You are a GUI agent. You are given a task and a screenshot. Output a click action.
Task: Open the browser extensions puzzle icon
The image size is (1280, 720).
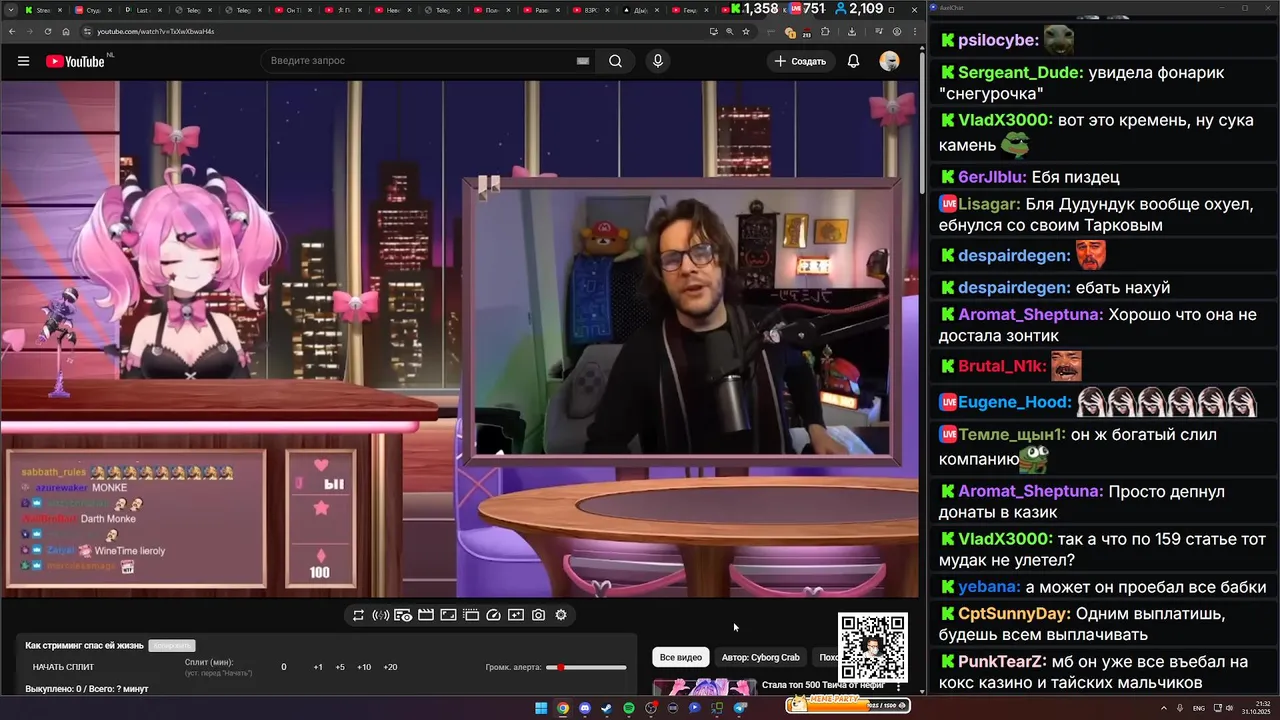coord(825,31)
